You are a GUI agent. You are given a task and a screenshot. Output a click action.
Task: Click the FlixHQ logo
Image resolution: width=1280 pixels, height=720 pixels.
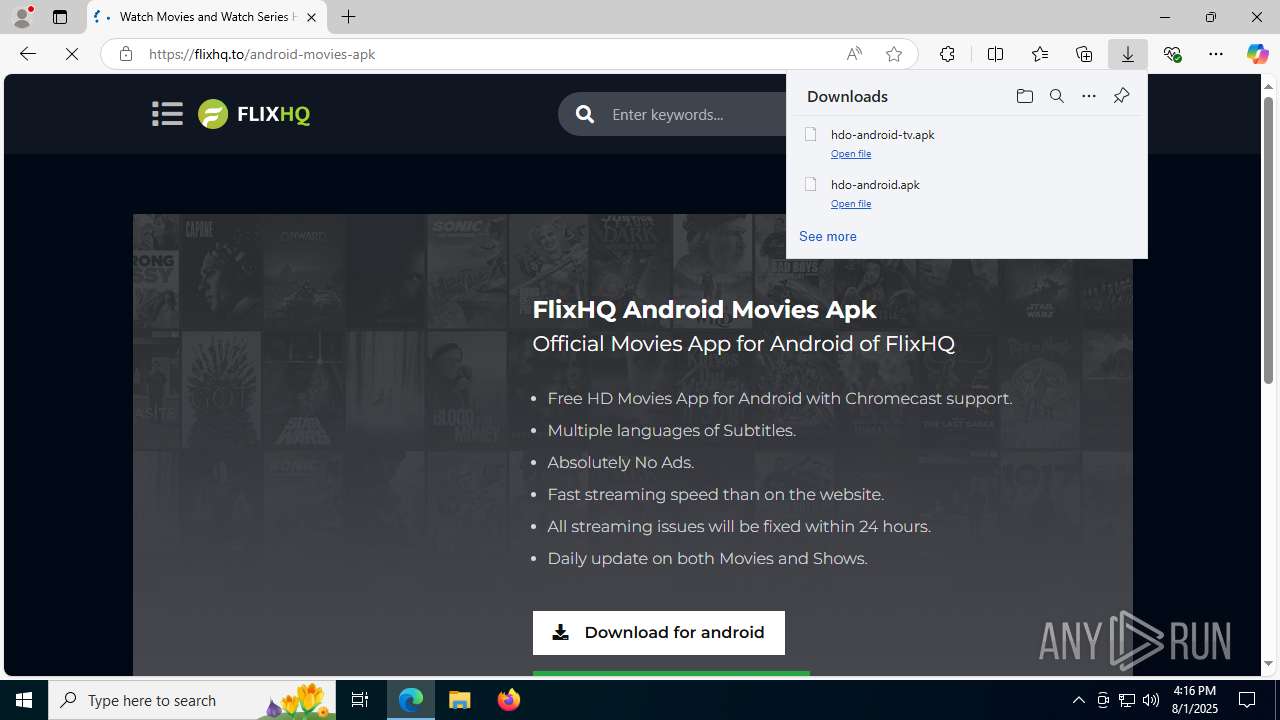tap(254, 114)
